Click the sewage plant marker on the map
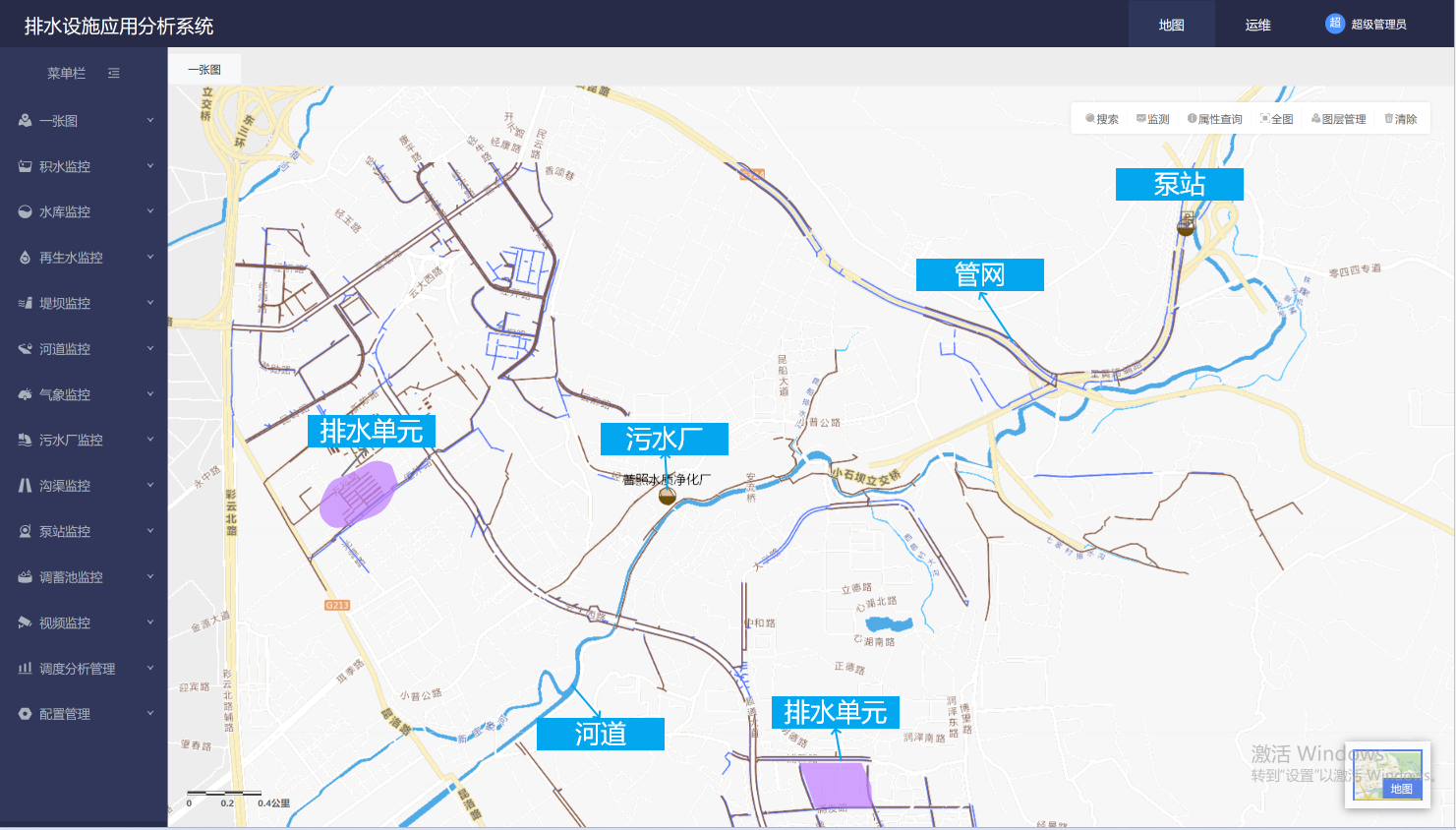This screenshot has width=1456, height=830. [668, 496]
